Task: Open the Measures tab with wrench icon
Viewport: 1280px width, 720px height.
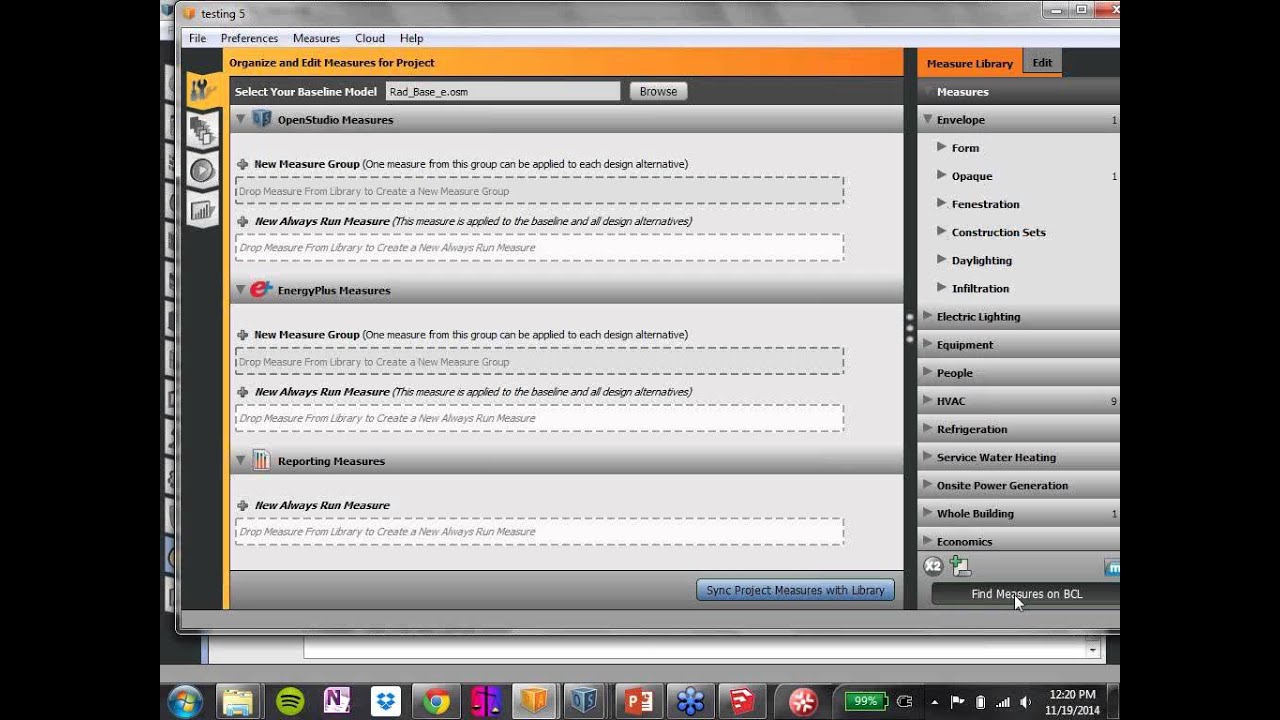Action: pyautogui.click(x=202, y=90)
